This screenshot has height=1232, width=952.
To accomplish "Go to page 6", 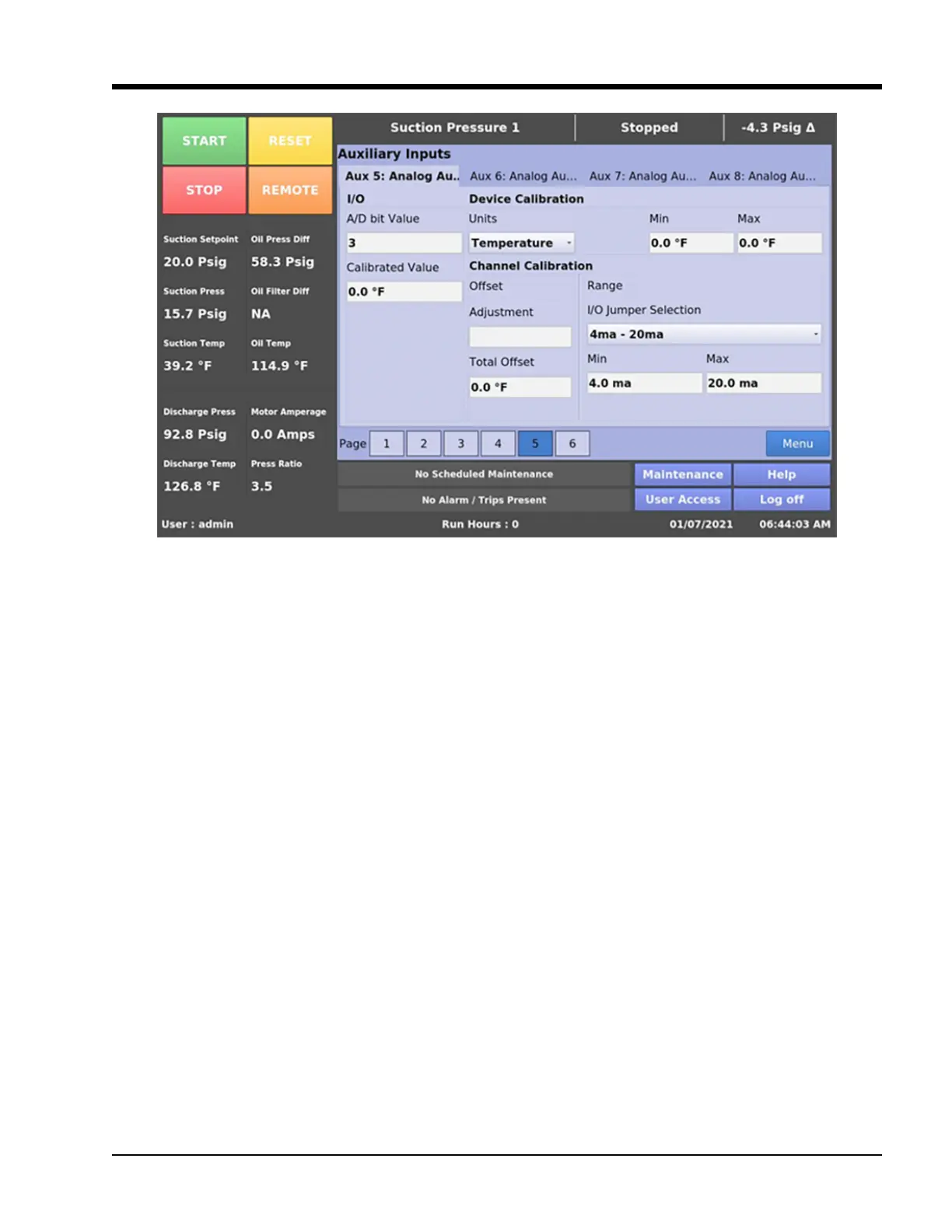I will pos(572,443).
